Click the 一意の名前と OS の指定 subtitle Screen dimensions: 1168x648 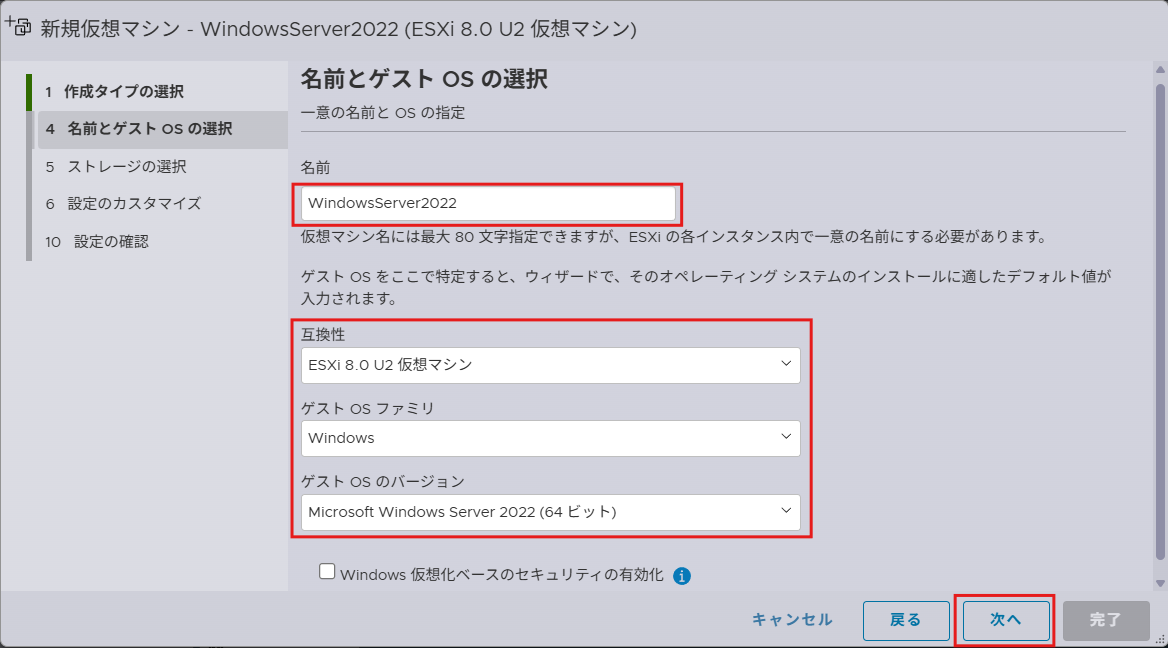(x=383, y=112)
